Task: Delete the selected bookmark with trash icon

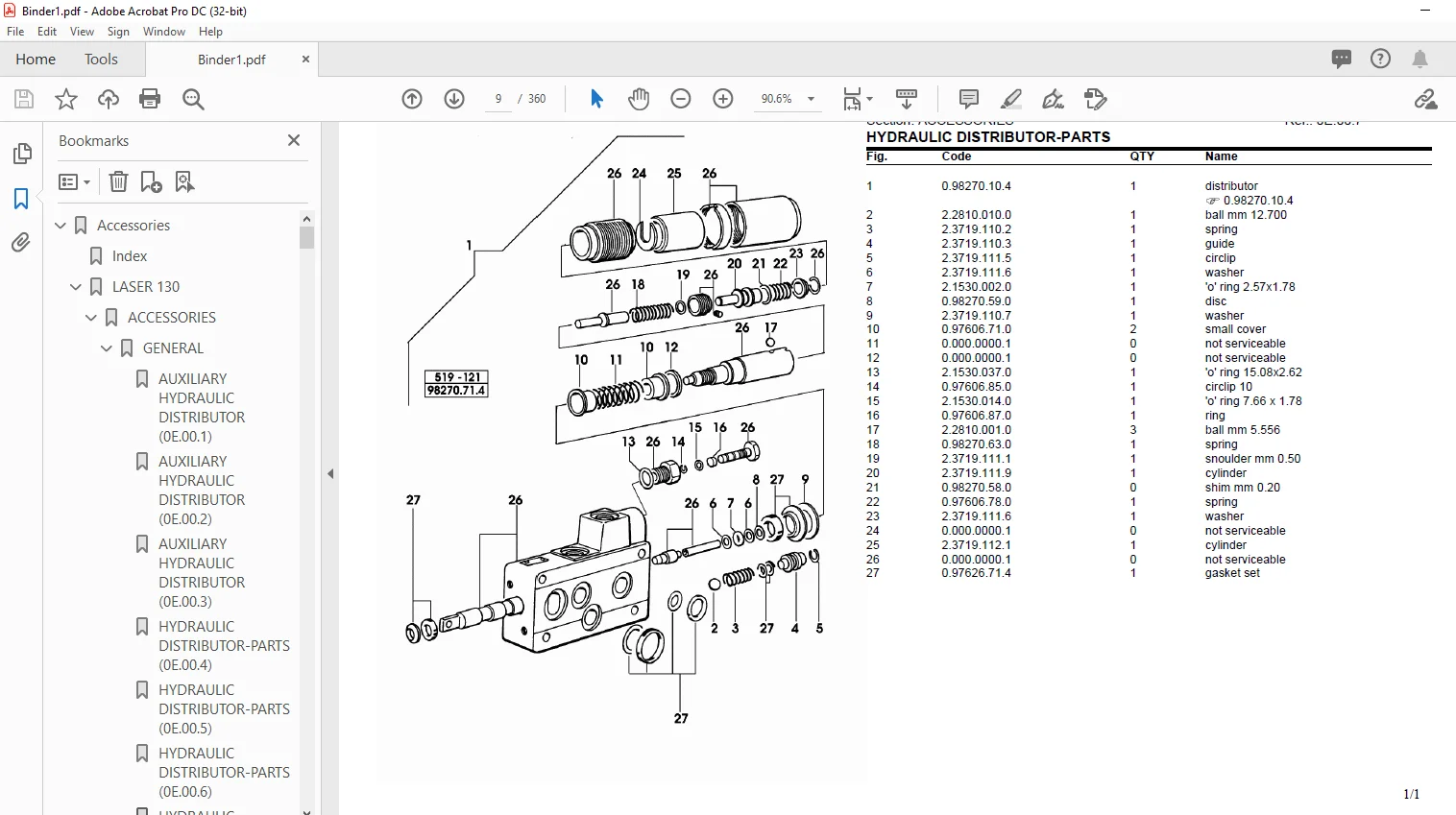Action: [118, 181]
